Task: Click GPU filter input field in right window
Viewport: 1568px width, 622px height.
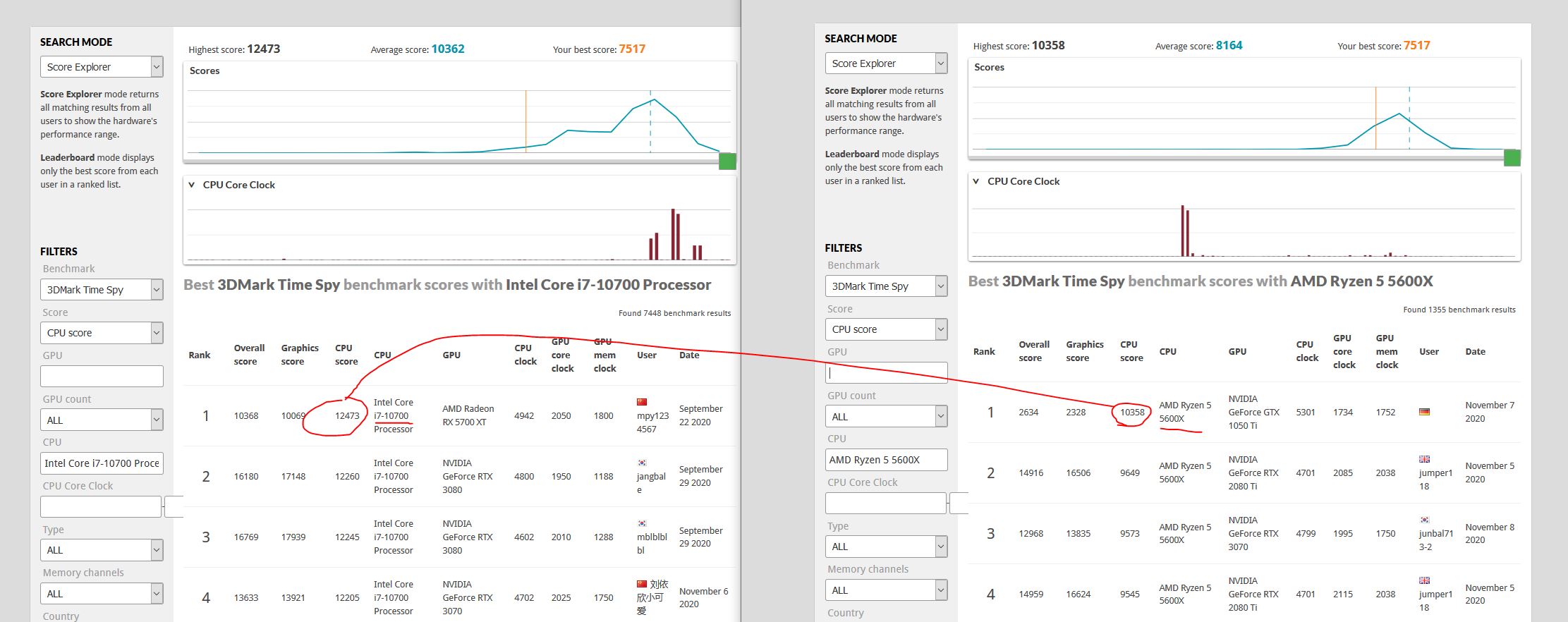Action: [x=886, y=373]
